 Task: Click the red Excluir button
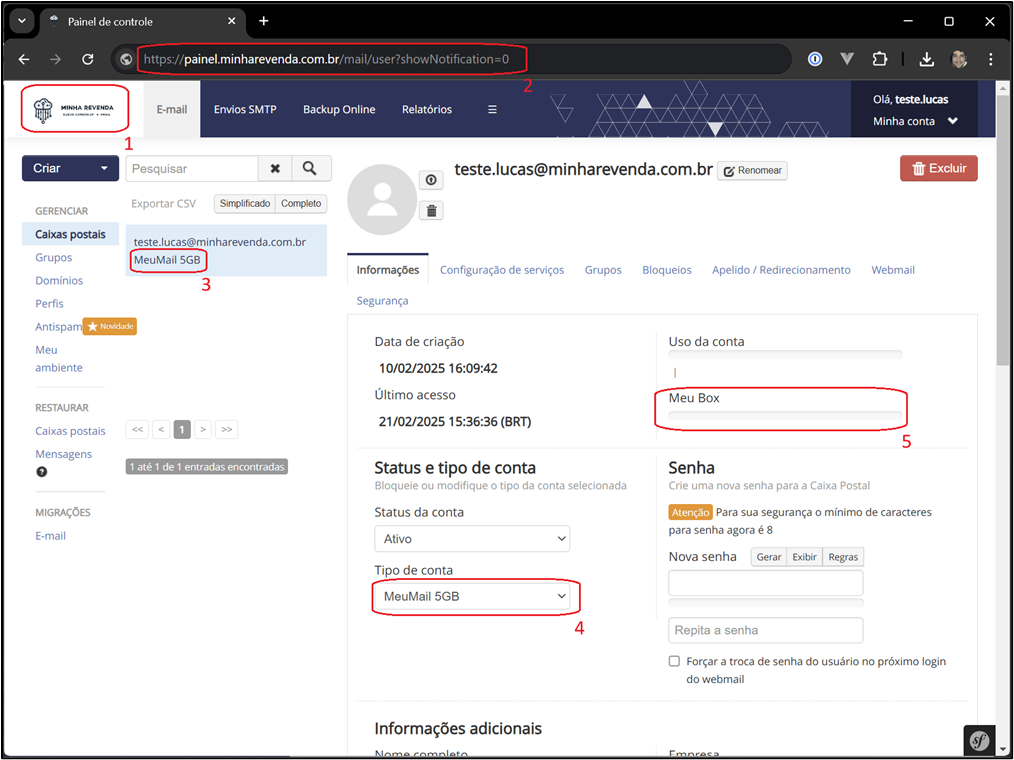pos(938,169)
